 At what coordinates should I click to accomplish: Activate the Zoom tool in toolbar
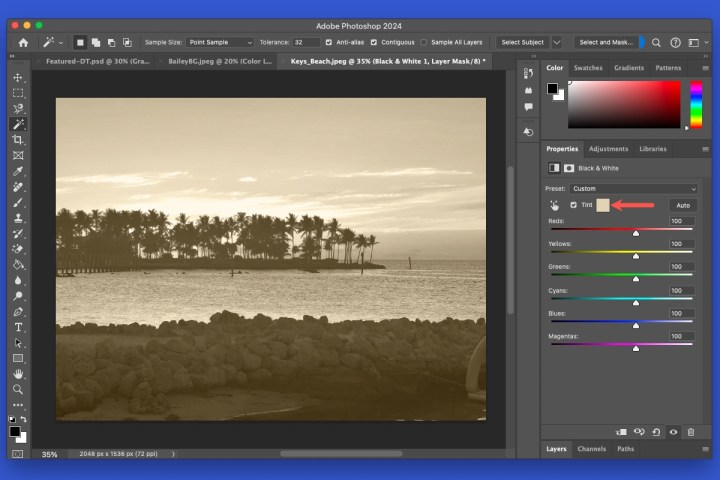pos(18,389)
